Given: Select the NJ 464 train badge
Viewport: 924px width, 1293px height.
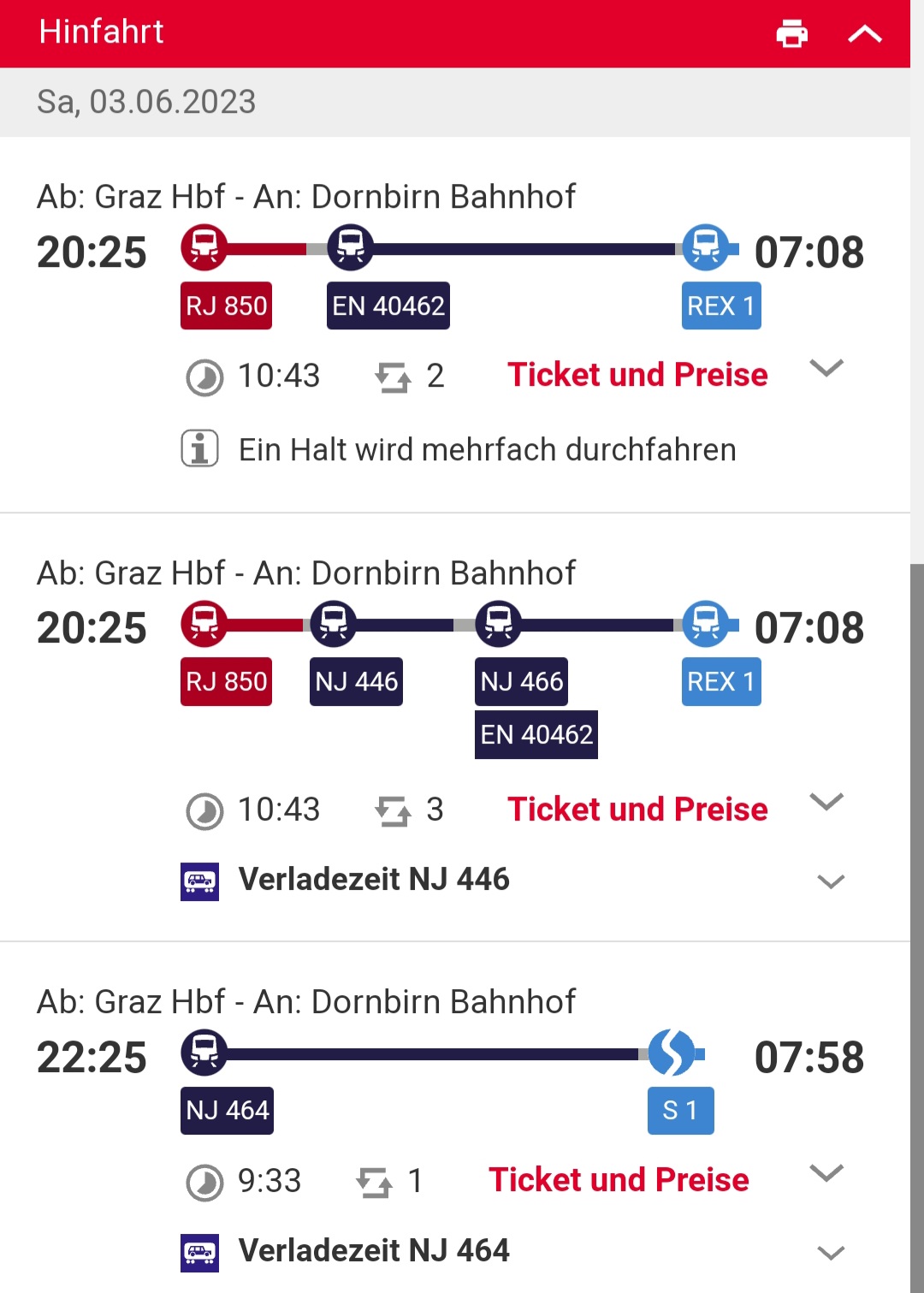Looking at the screenshot, I should pyautogui.click(x=227, y=1110).
